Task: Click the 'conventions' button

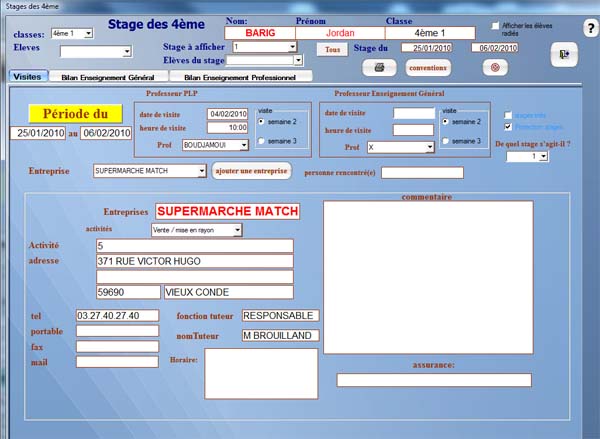Action: tap(429, 67)
